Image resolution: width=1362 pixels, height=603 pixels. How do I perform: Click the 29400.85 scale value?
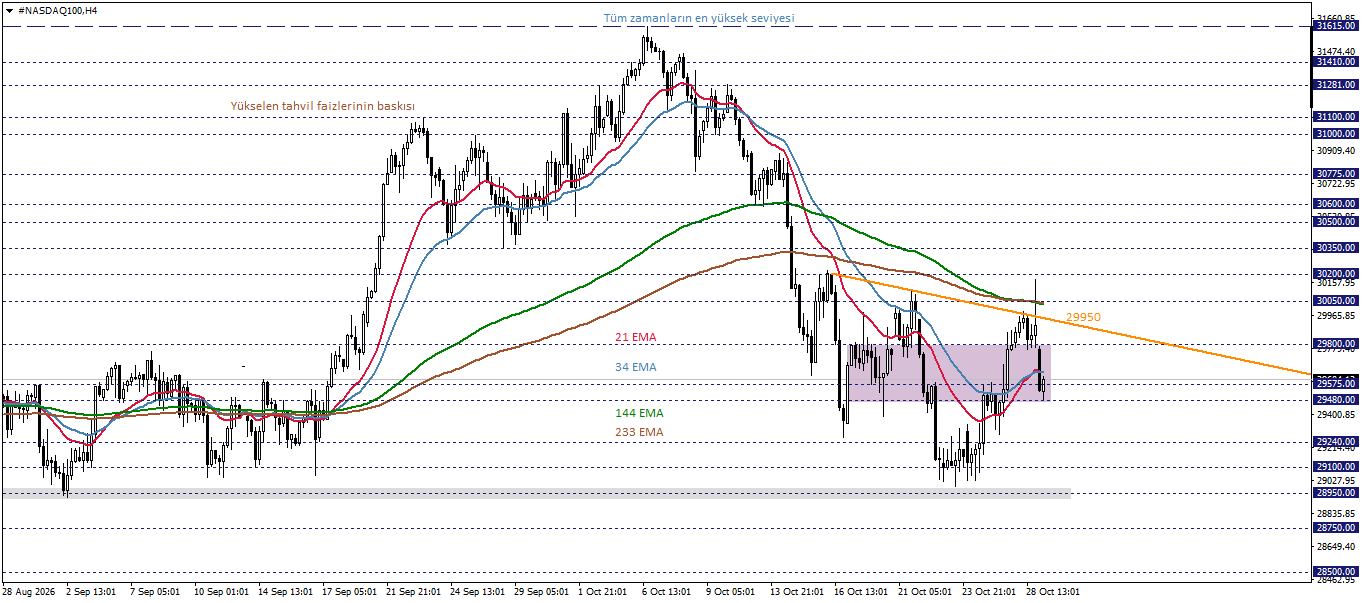pos(1337,415)
